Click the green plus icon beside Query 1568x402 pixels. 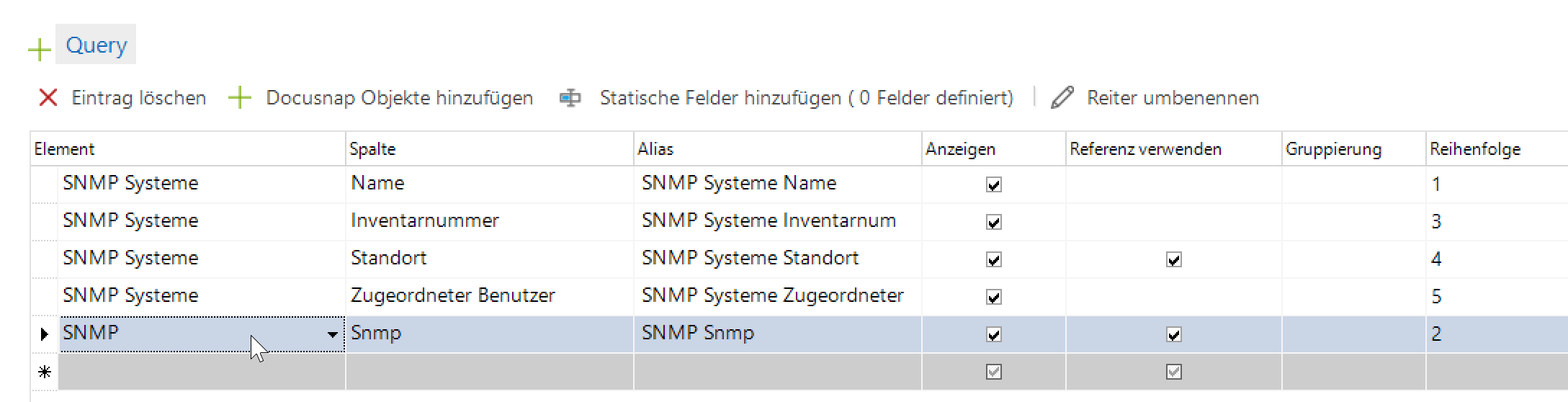tap(39, 49)
